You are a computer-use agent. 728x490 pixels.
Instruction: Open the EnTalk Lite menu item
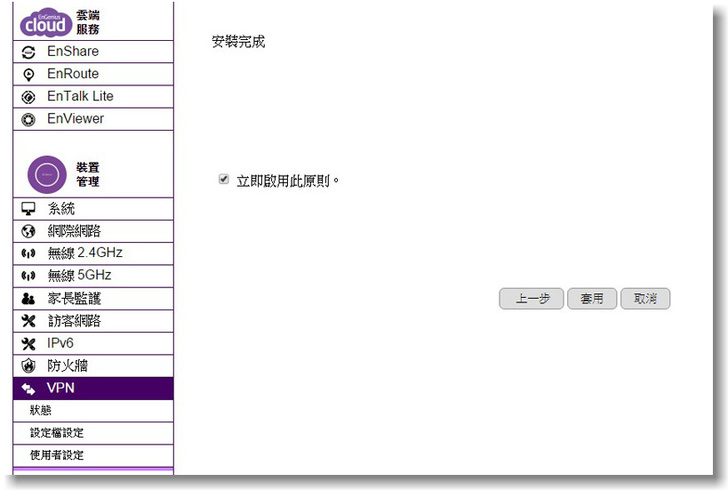[93, 96]
